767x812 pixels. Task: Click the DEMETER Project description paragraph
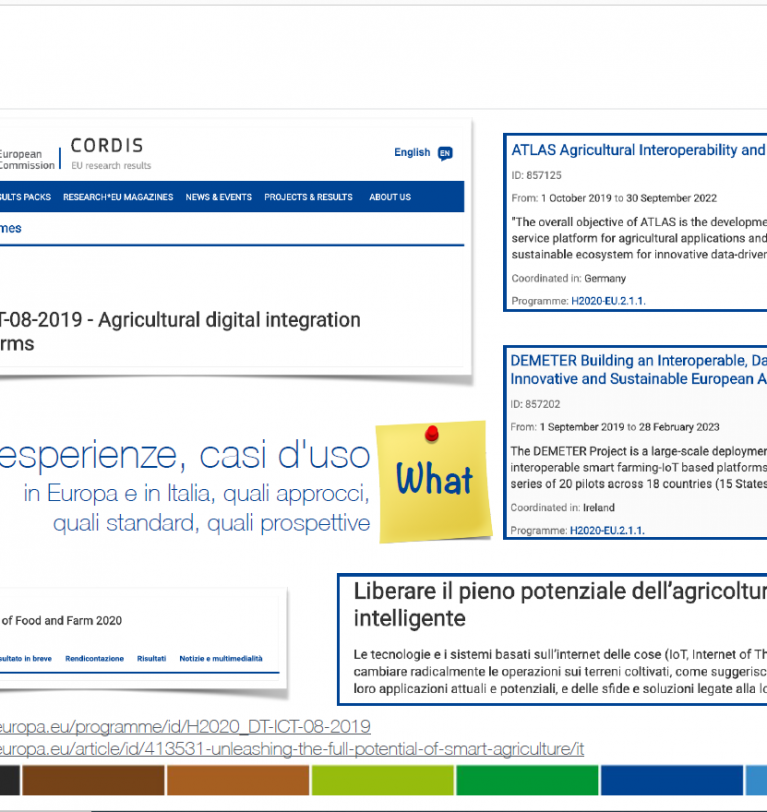639,468
